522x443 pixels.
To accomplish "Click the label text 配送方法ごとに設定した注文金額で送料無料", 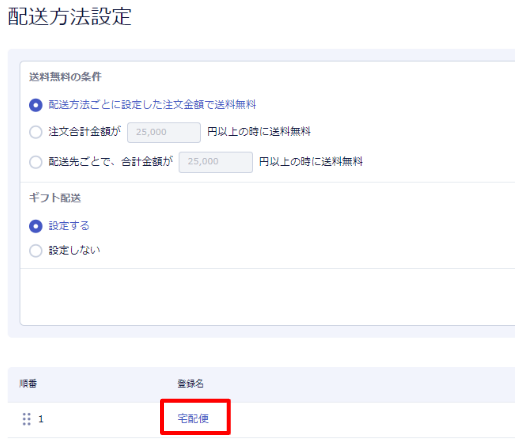I will pos(152,105).
